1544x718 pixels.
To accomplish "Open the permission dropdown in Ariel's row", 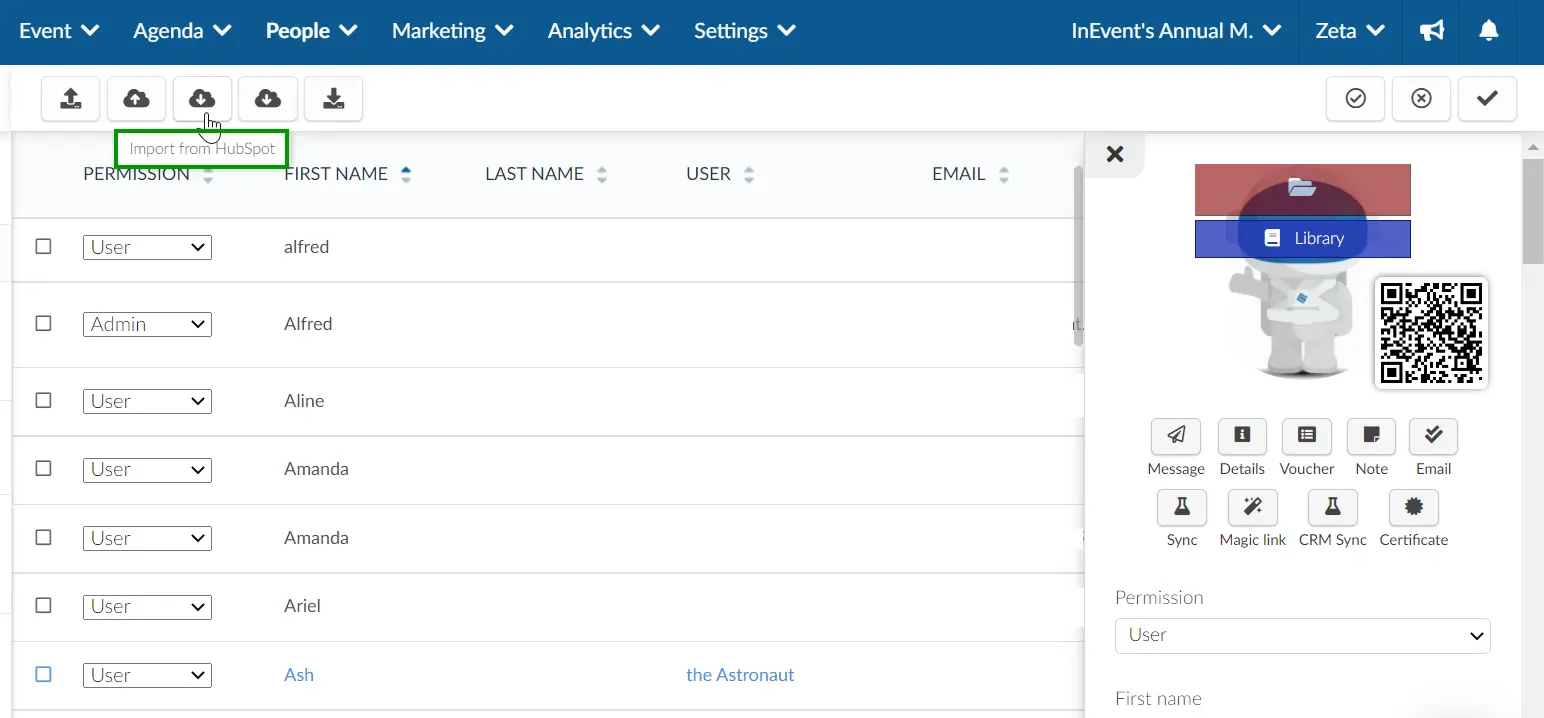I will [147, 606].
